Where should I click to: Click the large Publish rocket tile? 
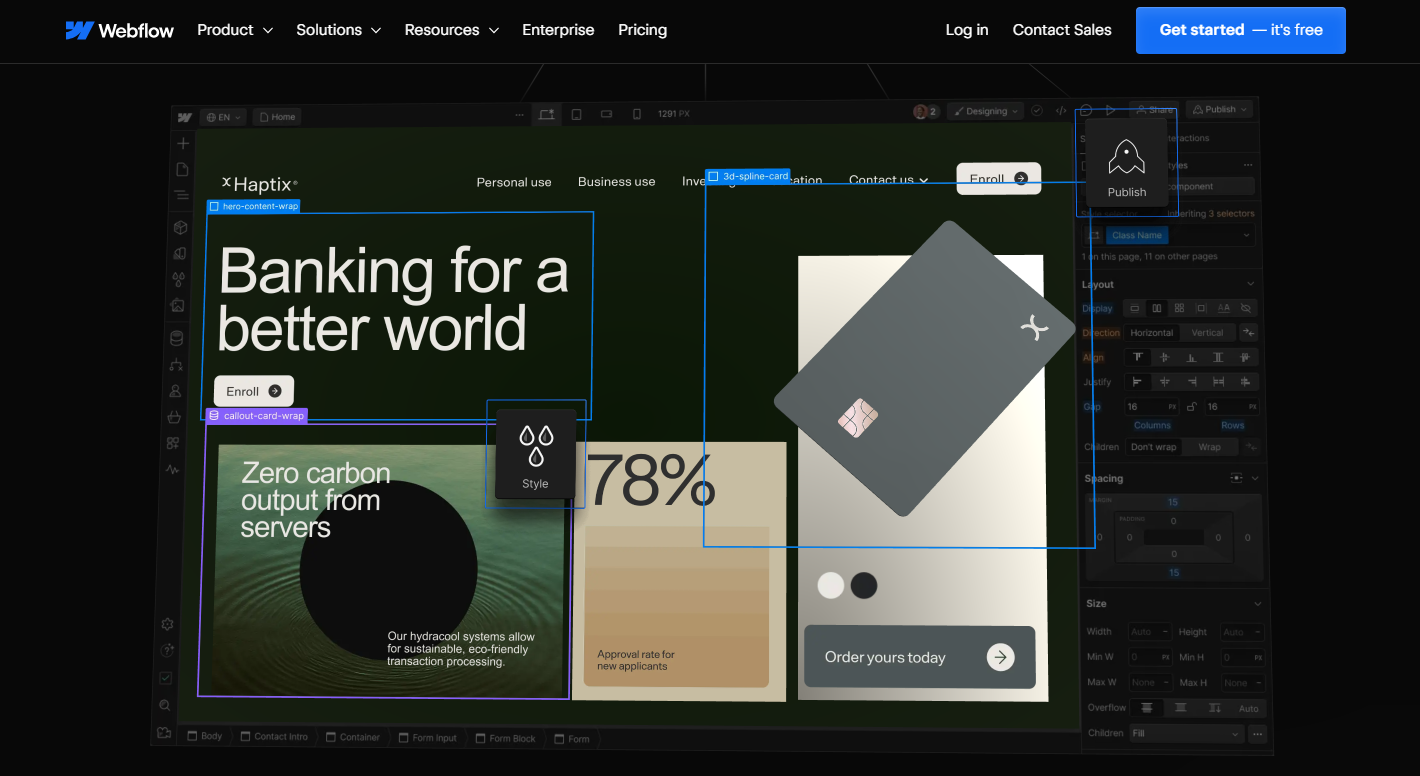click(1127, 163)
